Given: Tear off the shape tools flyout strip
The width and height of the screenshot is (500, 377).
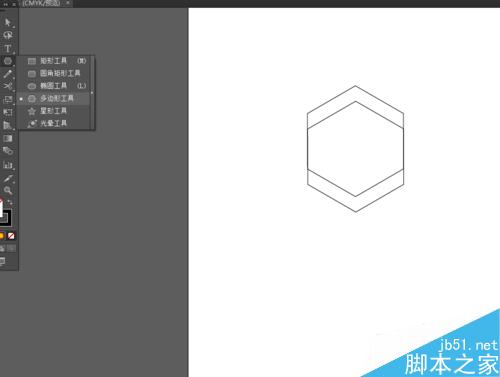Looking at the screenshot, I should pos(92,93).
